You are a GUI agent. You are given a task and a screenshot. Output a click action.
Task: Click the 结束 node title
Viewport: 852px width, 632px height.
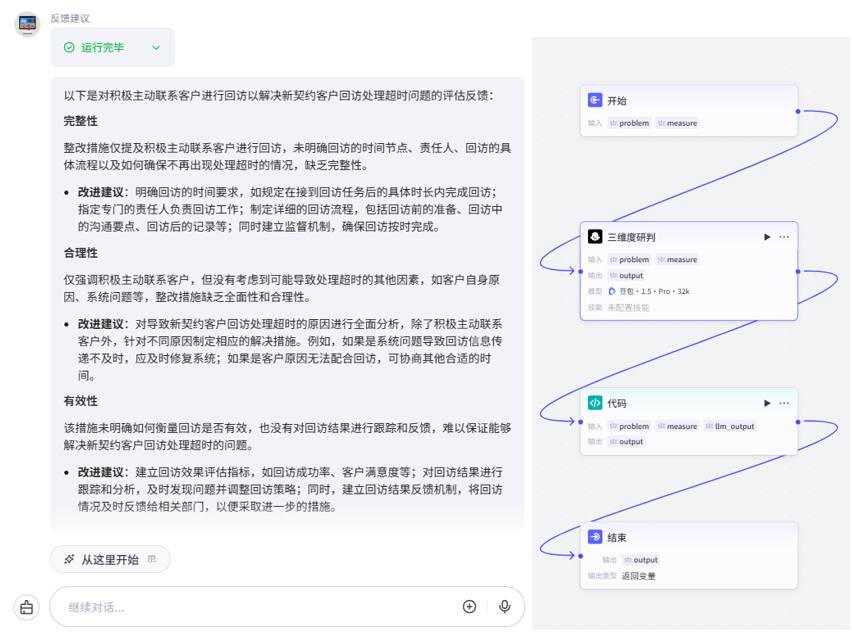click(x=617, y=537)
